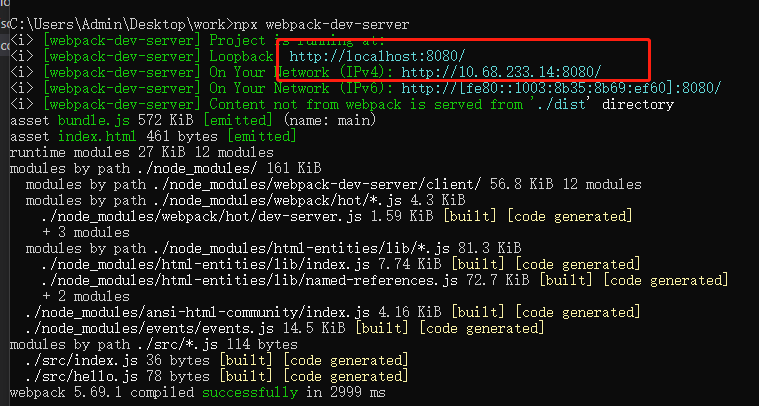Click the hot/dev-server.js 1.59 KiB line
The width and height of the screenshot is (759, 406).
pyautogui.click(x=337, y=216)
